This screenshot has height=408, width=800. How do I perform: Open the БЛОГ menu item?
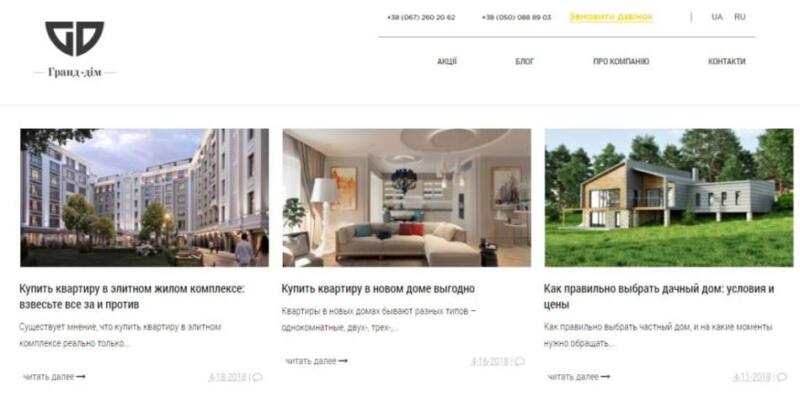[x=524, y=61]
